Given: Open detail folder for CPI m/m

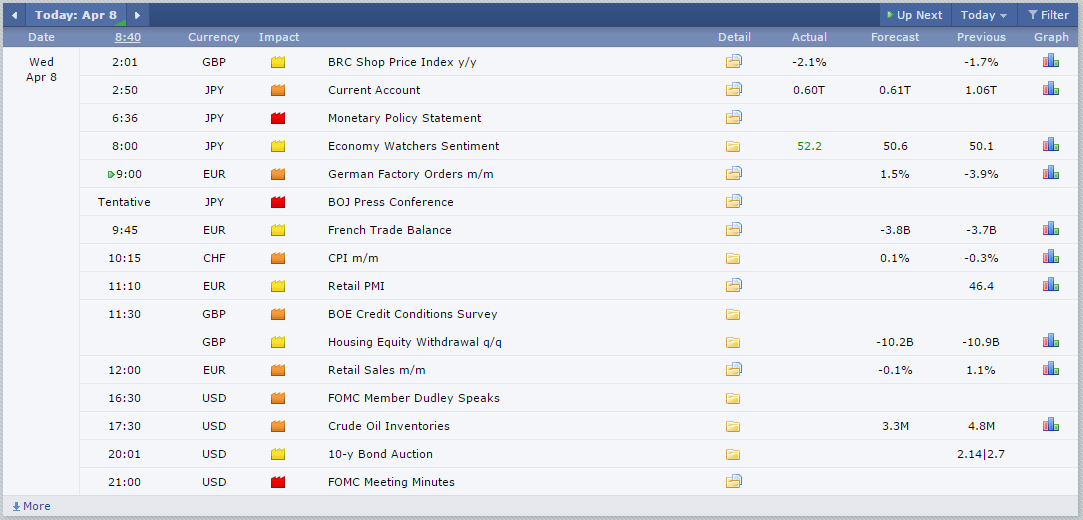Looking at the screenshot, I should (x=734, y=258).
